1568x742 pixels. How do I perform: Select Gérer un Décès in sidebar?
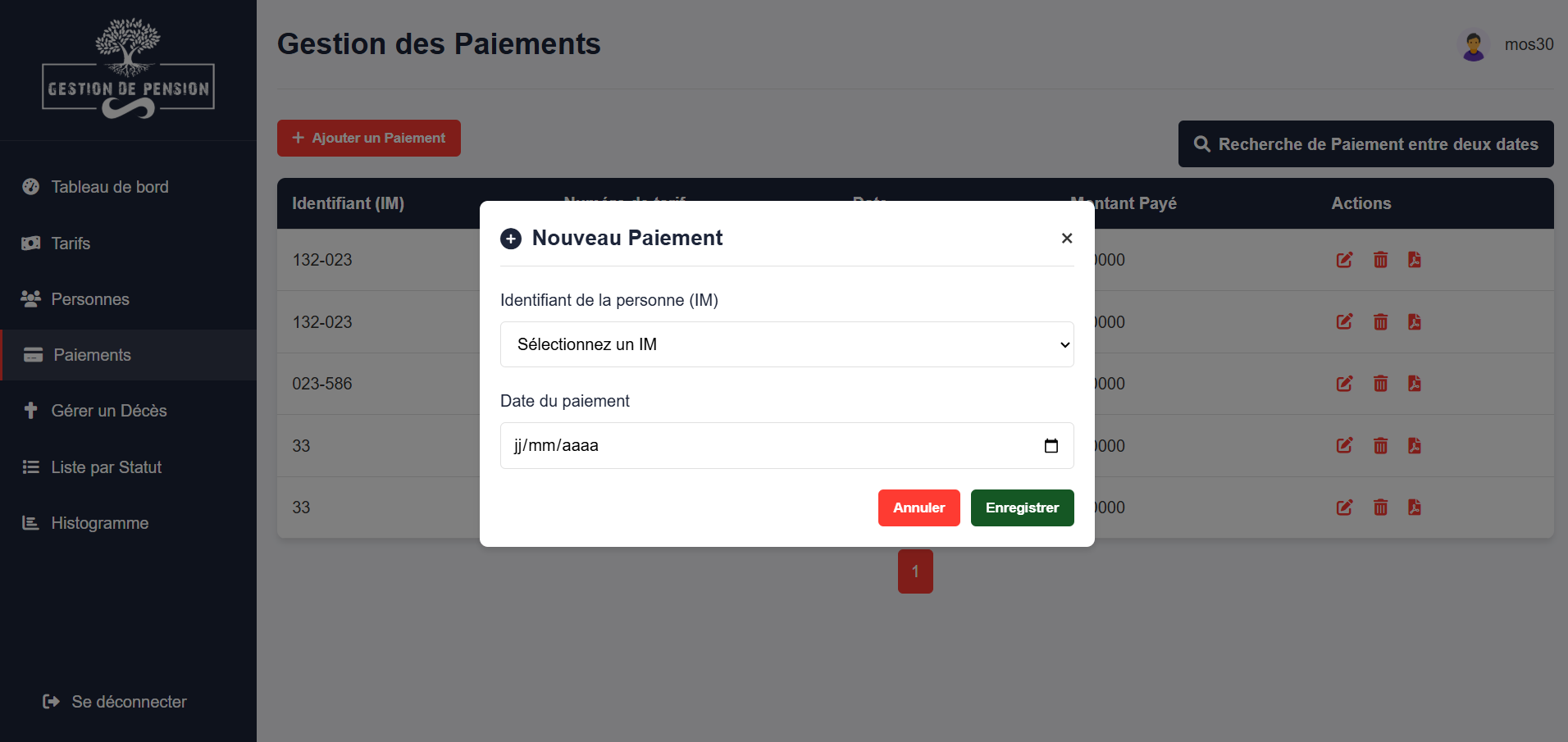tap(108, 411)
